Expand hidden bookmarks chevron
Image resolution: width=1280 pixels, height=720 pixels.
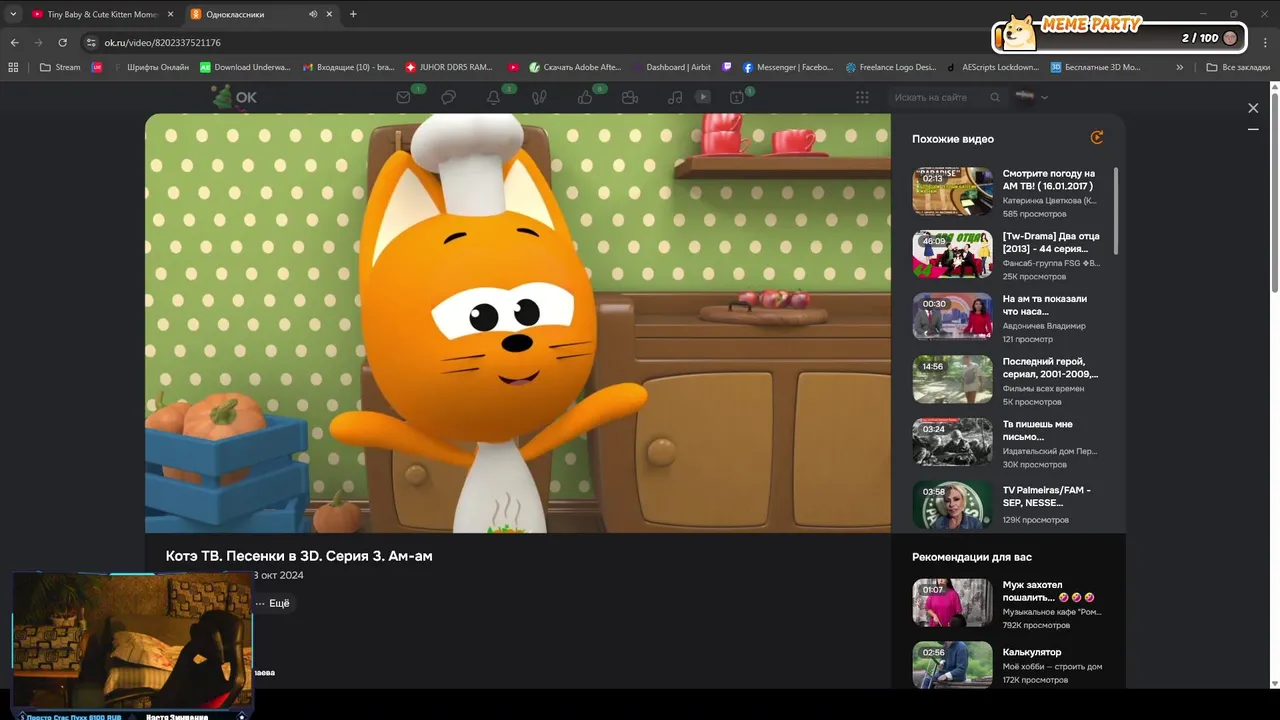tap(1180, 67)
